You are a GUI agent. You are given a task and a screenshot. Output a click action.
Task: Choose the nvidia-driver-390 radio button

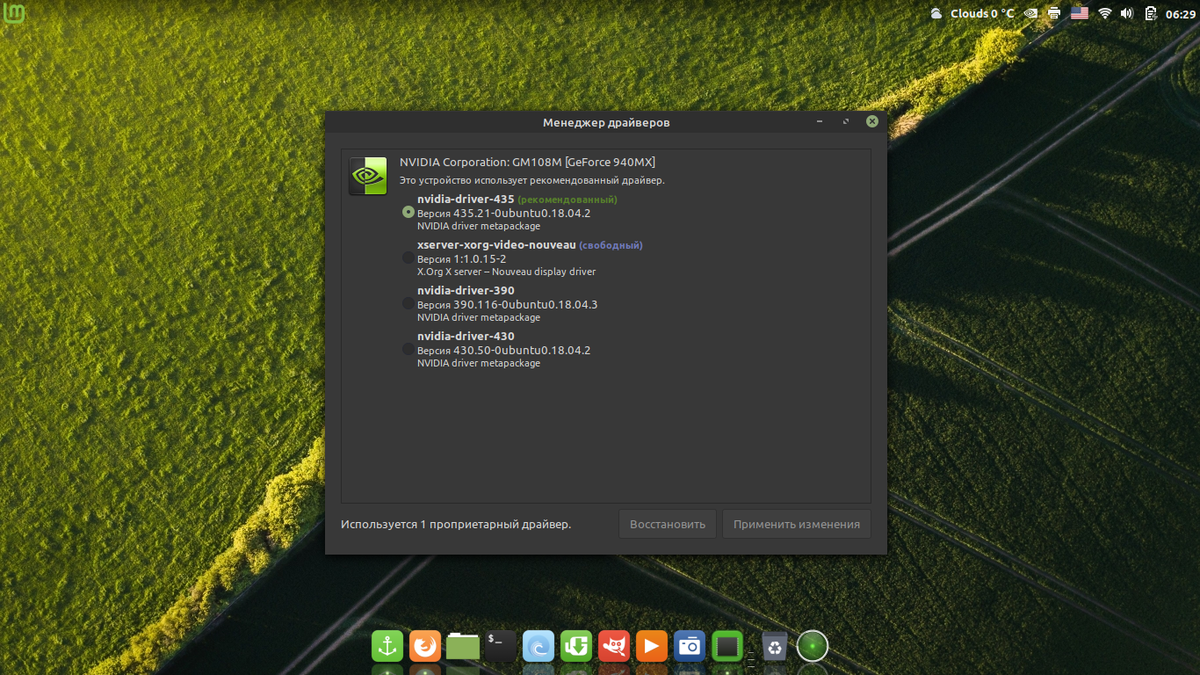click(x=408, y=303)
